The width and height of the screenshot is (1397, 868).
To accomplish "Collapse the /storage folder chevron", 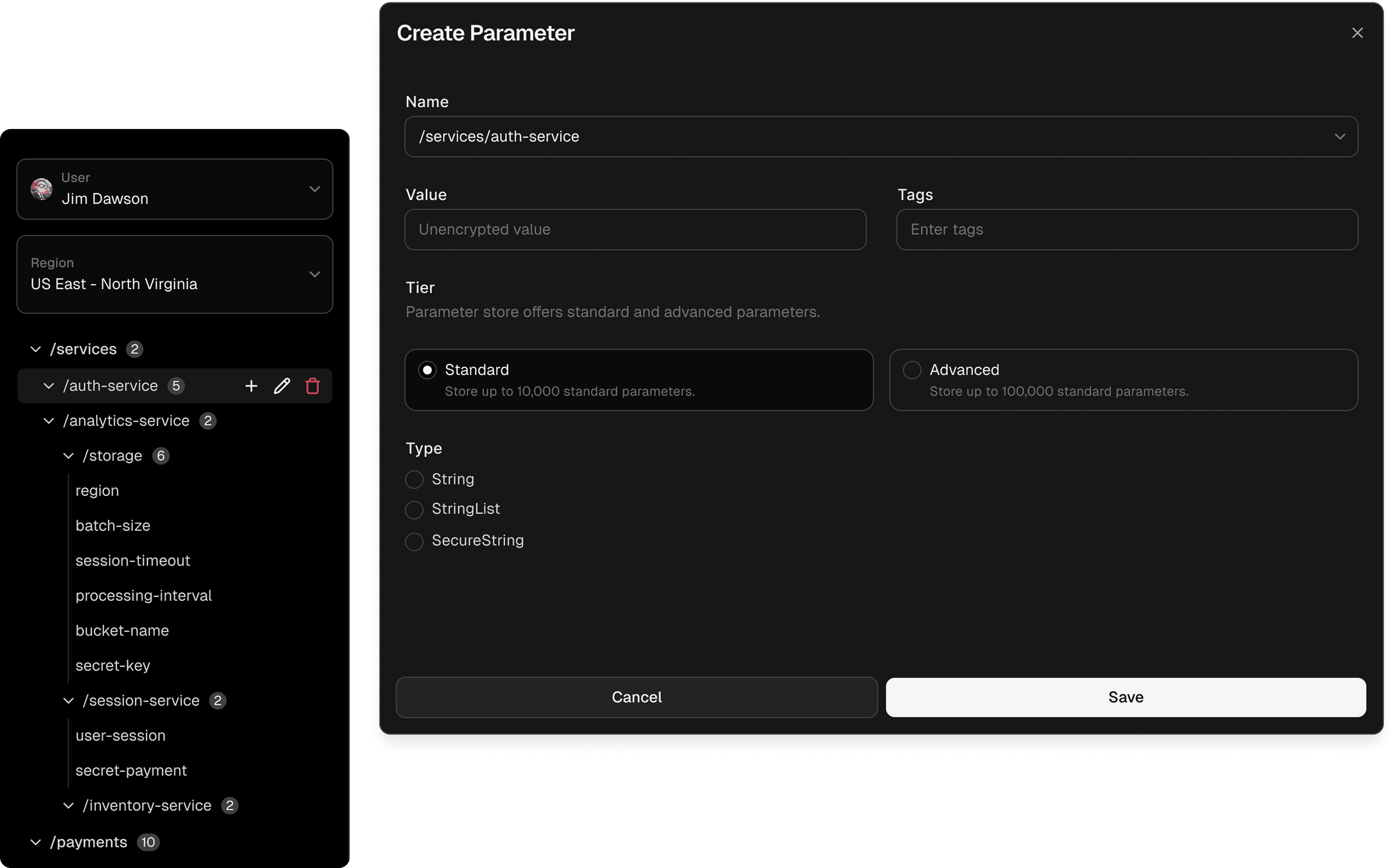I will [x=68, y=456].
